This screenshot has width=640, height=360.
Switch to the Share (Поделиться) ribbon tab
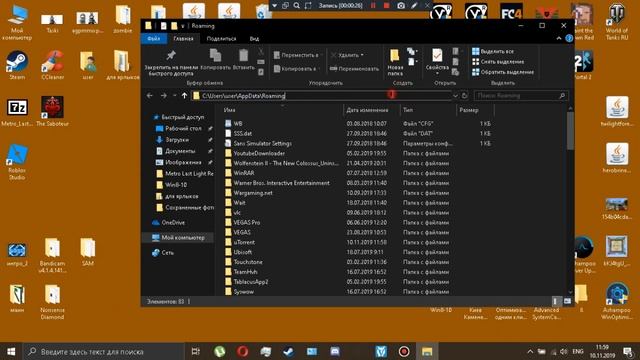[x=221, y=38]
